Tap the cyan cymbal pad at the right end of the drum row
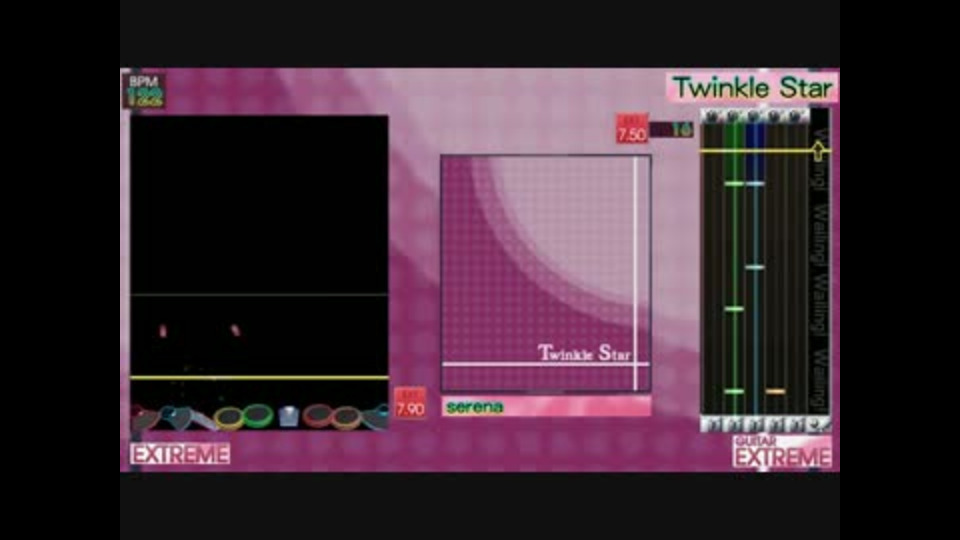Screen dimensions: 960x540 (375, 416)
